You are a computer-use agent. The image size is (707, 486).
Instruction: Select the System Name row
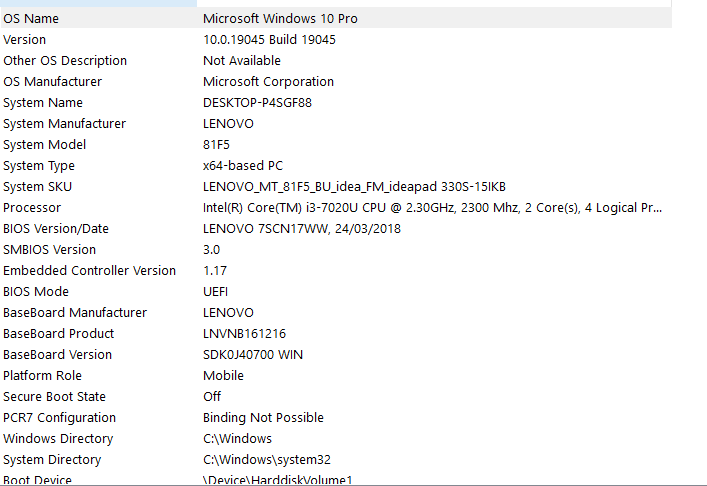point(43,103)
